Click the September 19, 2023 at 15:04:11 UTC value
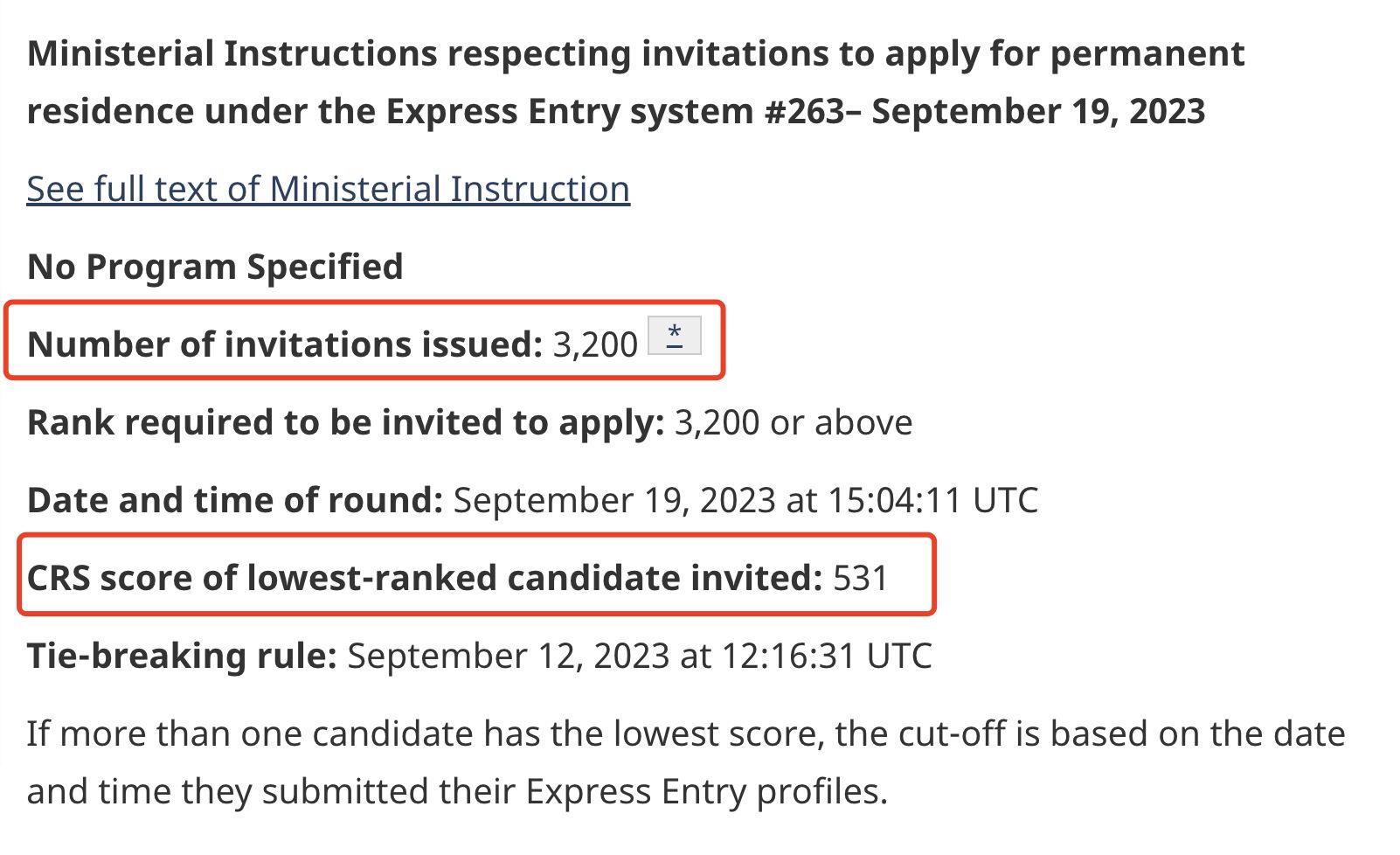This screenshot has height=855, width=1400. coord(745,500)
